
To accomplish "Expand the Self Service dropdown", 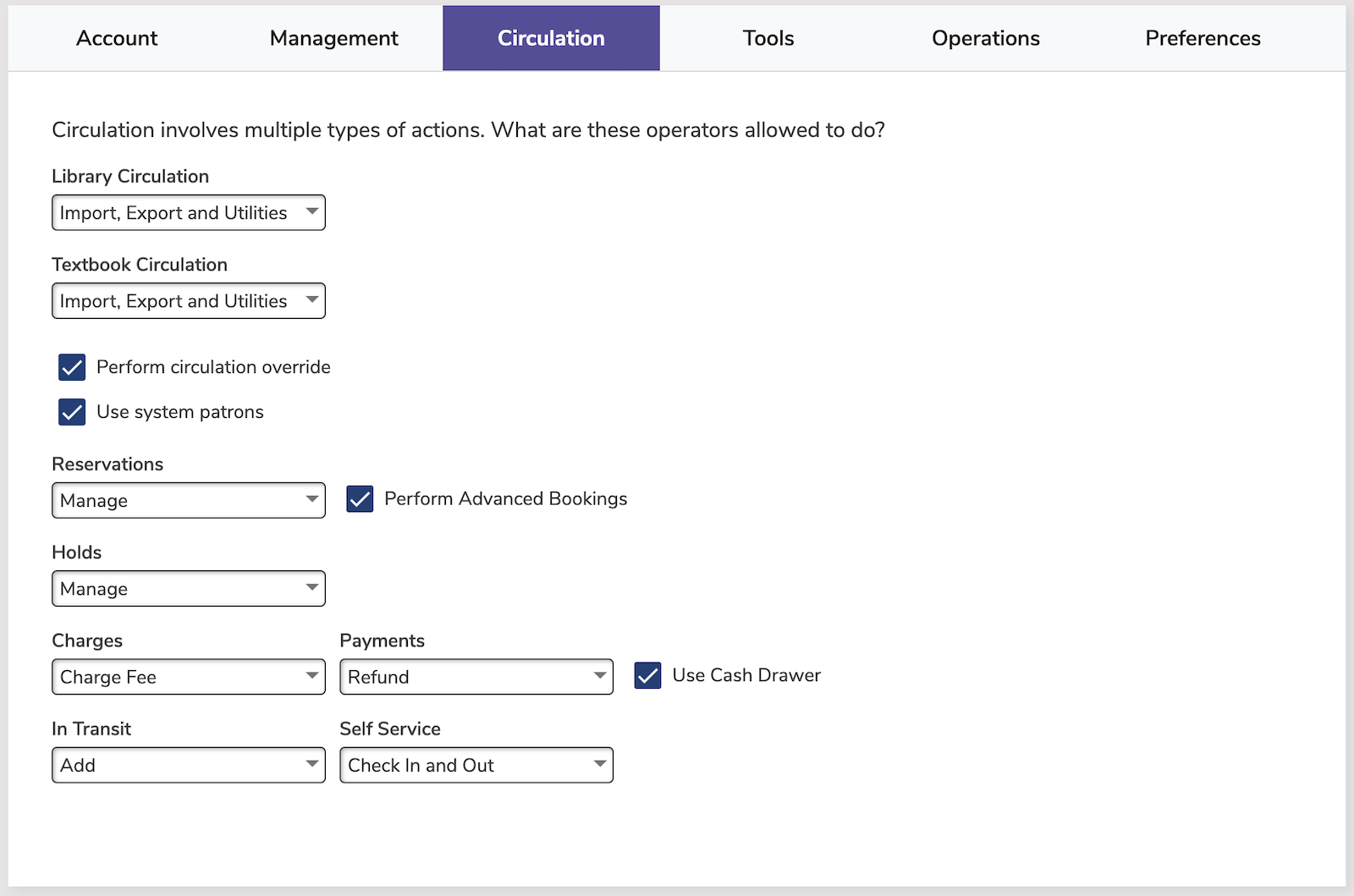I will [476, 765].
